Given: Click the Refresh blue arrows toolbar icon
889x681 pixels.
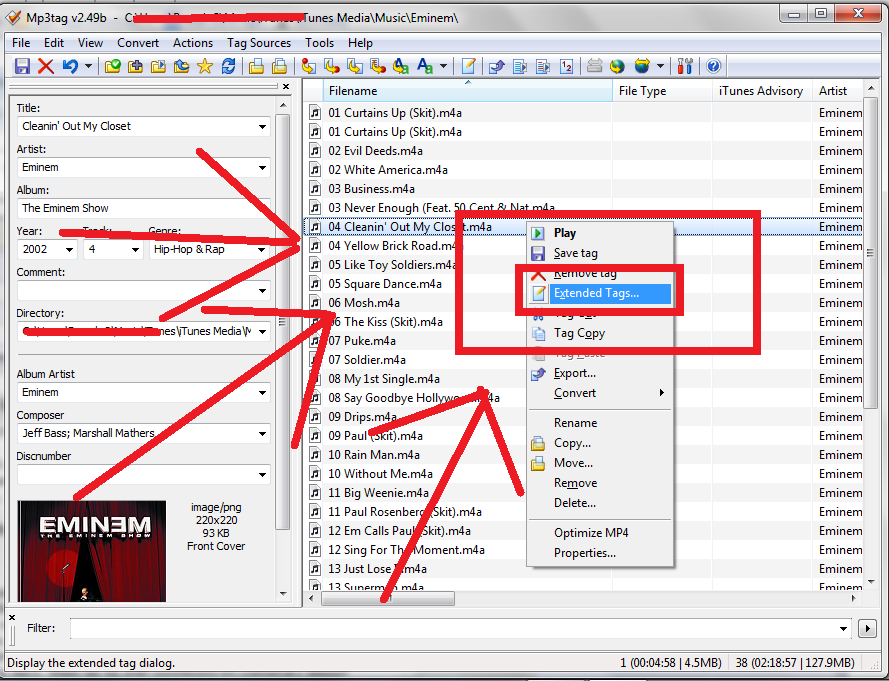Looking at the screenshot, I should (228, 66).
